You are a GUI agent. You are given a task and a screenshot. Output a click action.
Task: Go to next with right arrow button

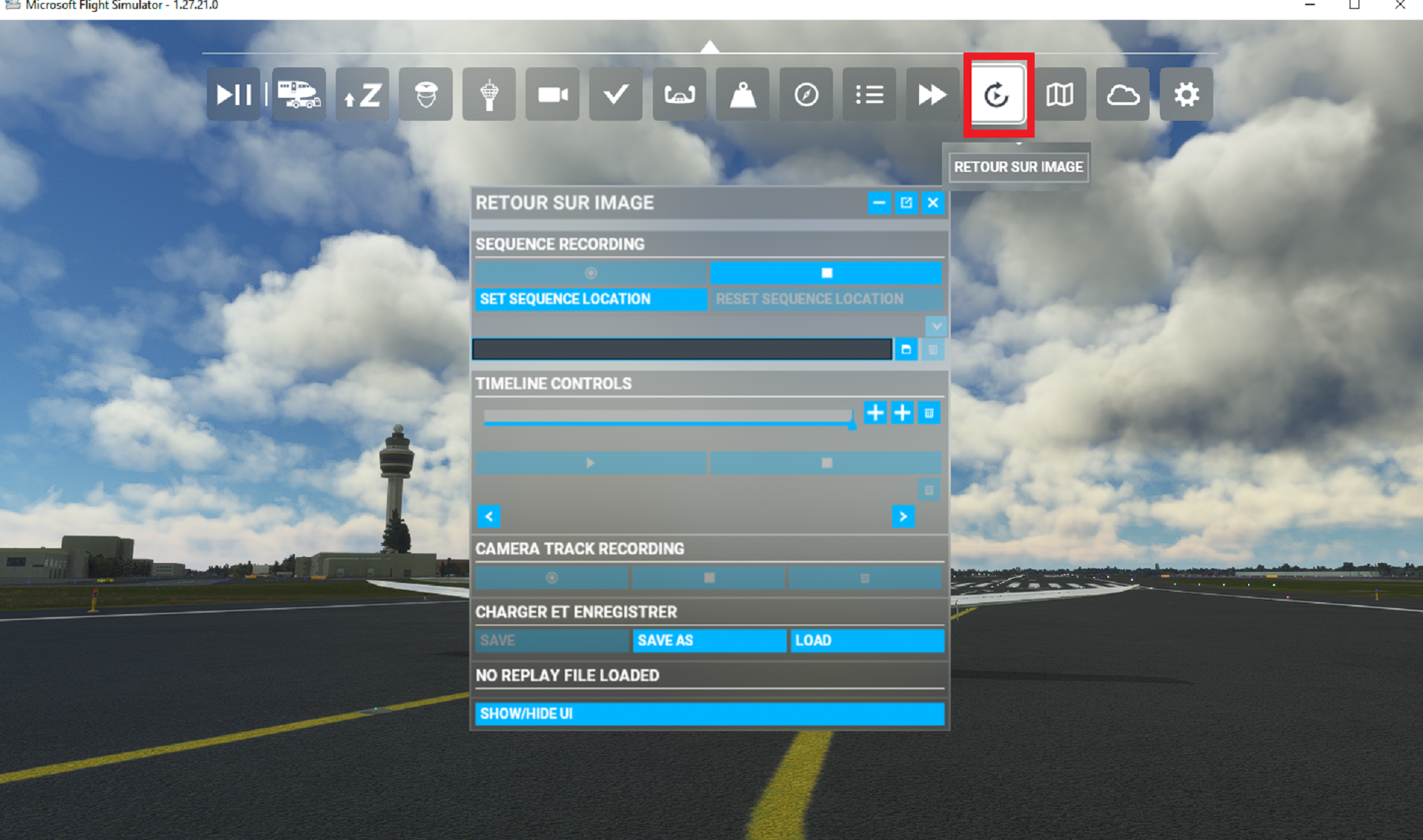click(903, 516)
